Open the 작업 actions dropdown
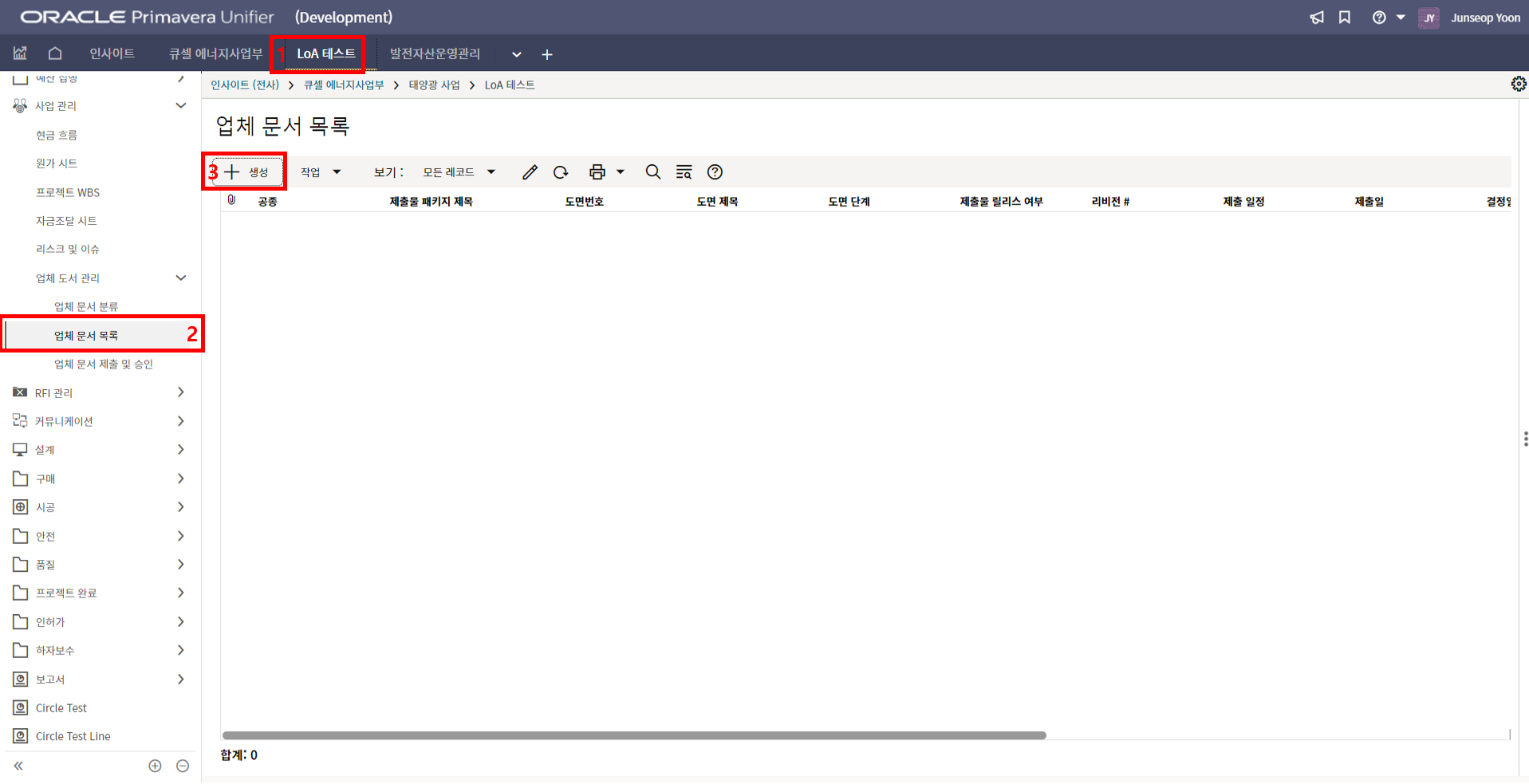 pos(321,172)
